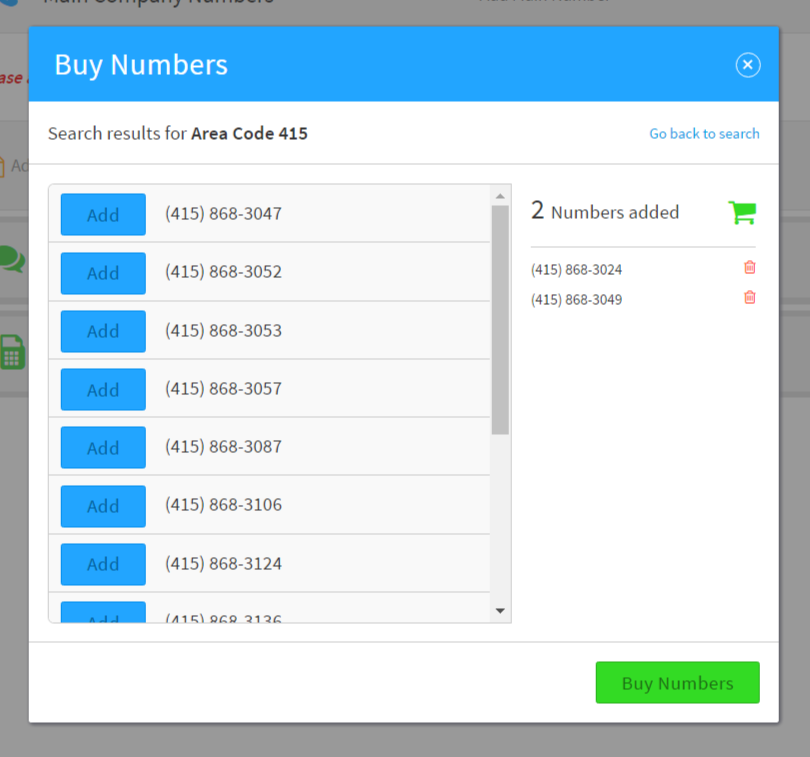Add number (415) 868-3106
The image size is (810, 757).
coord(103,506)
